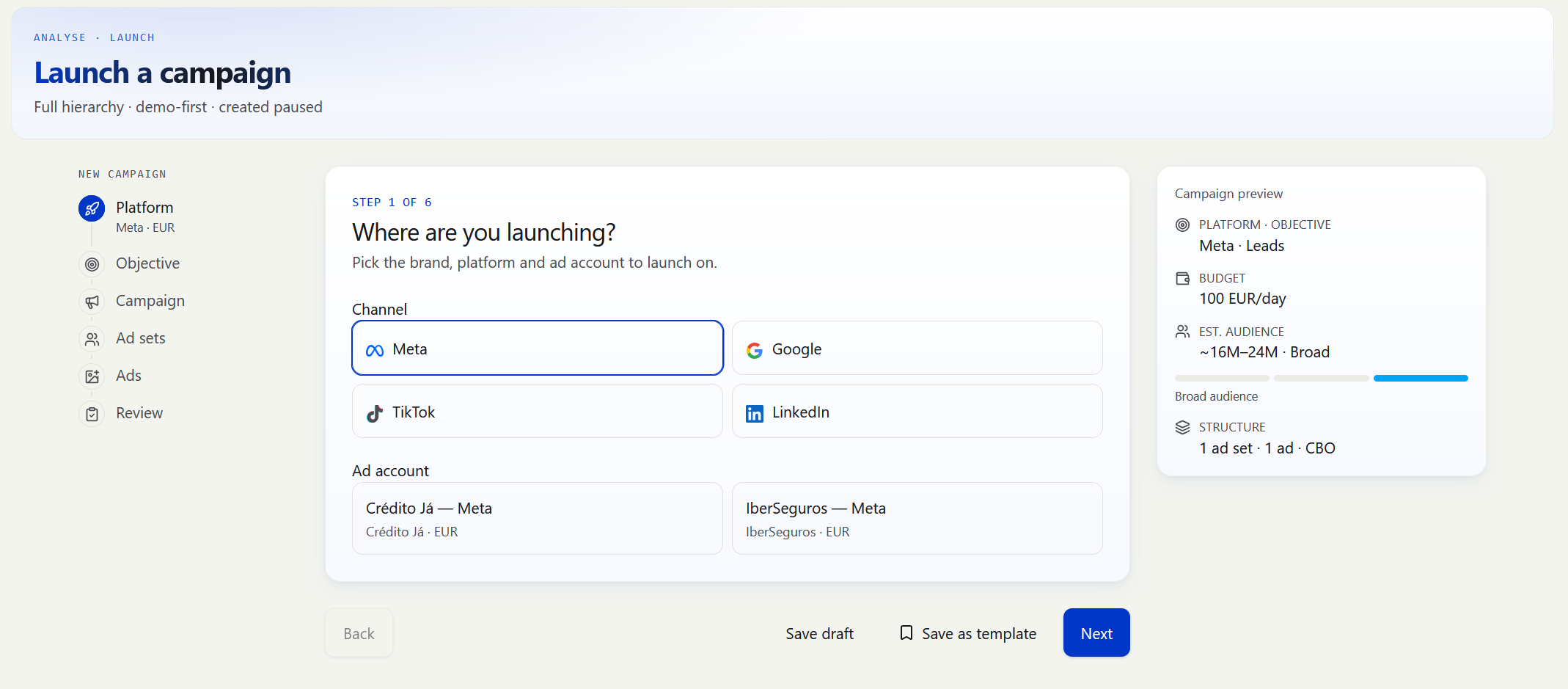
Task: Click the Google G logo icon
Action: point(755,350)
